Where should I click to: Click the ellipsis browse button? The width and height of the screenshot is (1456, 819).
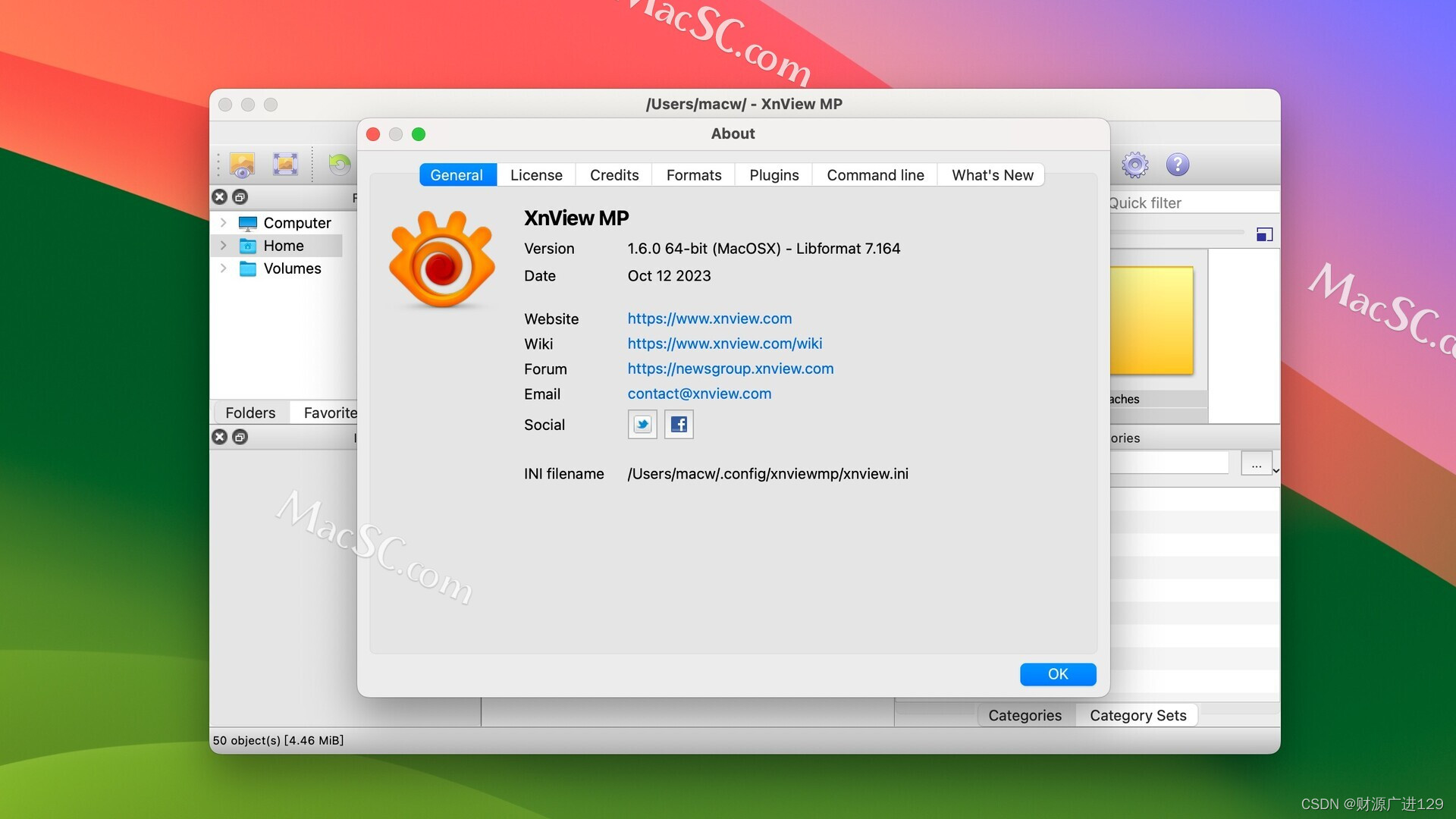tap(1256, 463)
